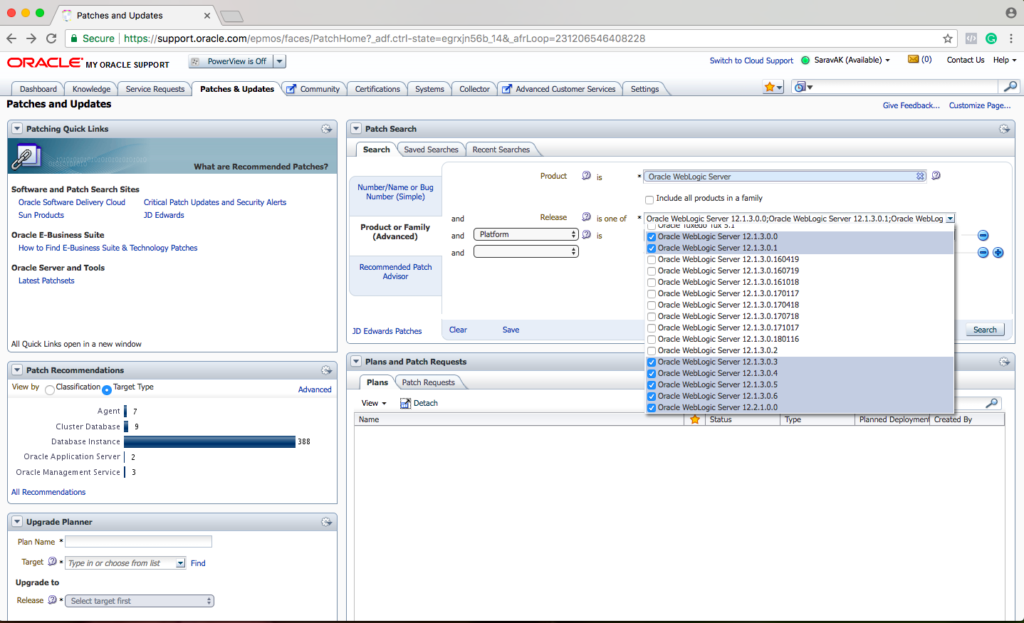Screen dimensions: 1024x623
Task: Collapse the Patch Recommendations panel
Action: [17, 370]
